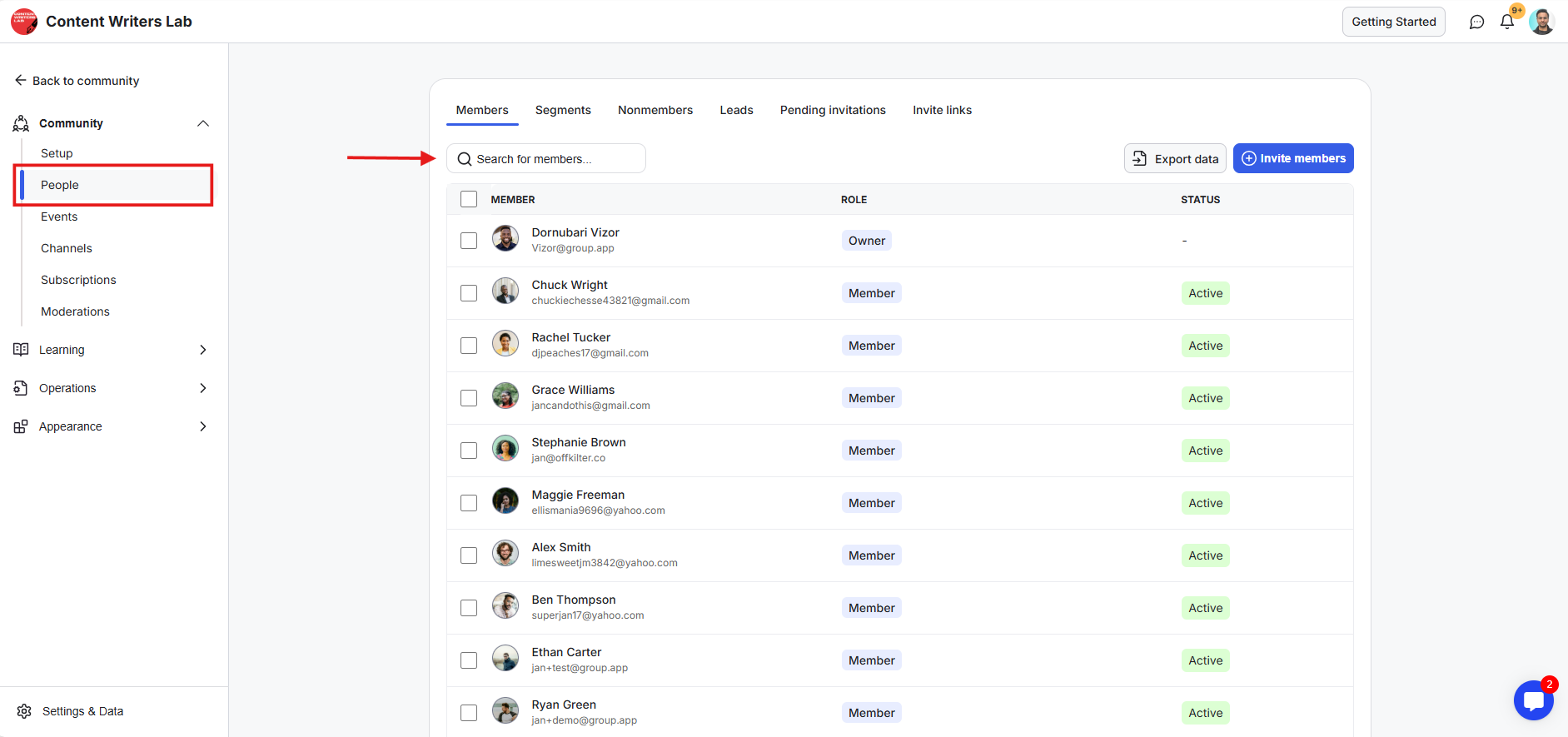Click Dornubari Vizor's avatar picture

(x=505, y=239)
